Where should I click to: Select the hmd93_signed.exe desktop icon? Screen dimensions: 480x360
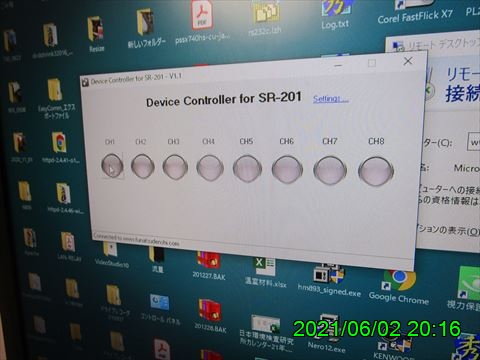coord(329,281)
